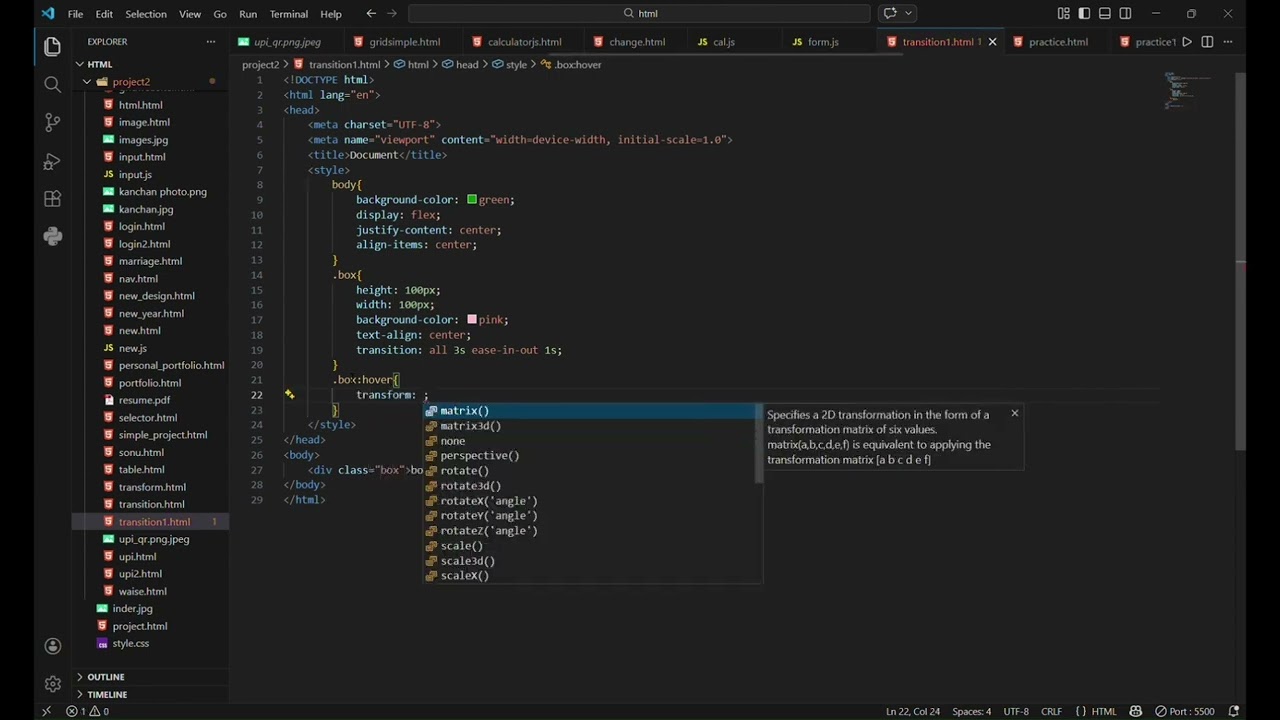1280x720 pixels.
Task: Run the file with the play icon
Action: pos(1187,42)
